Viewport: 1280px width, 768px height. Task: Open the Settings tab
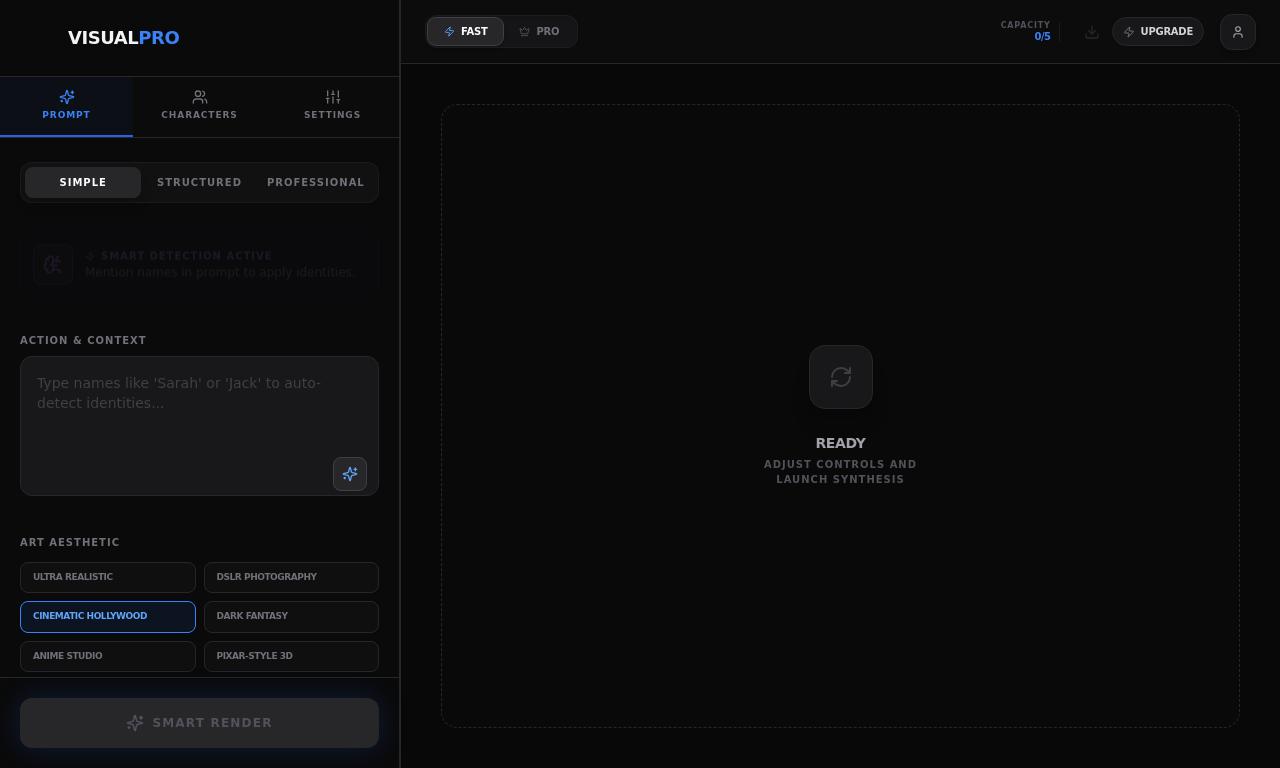pyautogui.click(x=332, y=105)
